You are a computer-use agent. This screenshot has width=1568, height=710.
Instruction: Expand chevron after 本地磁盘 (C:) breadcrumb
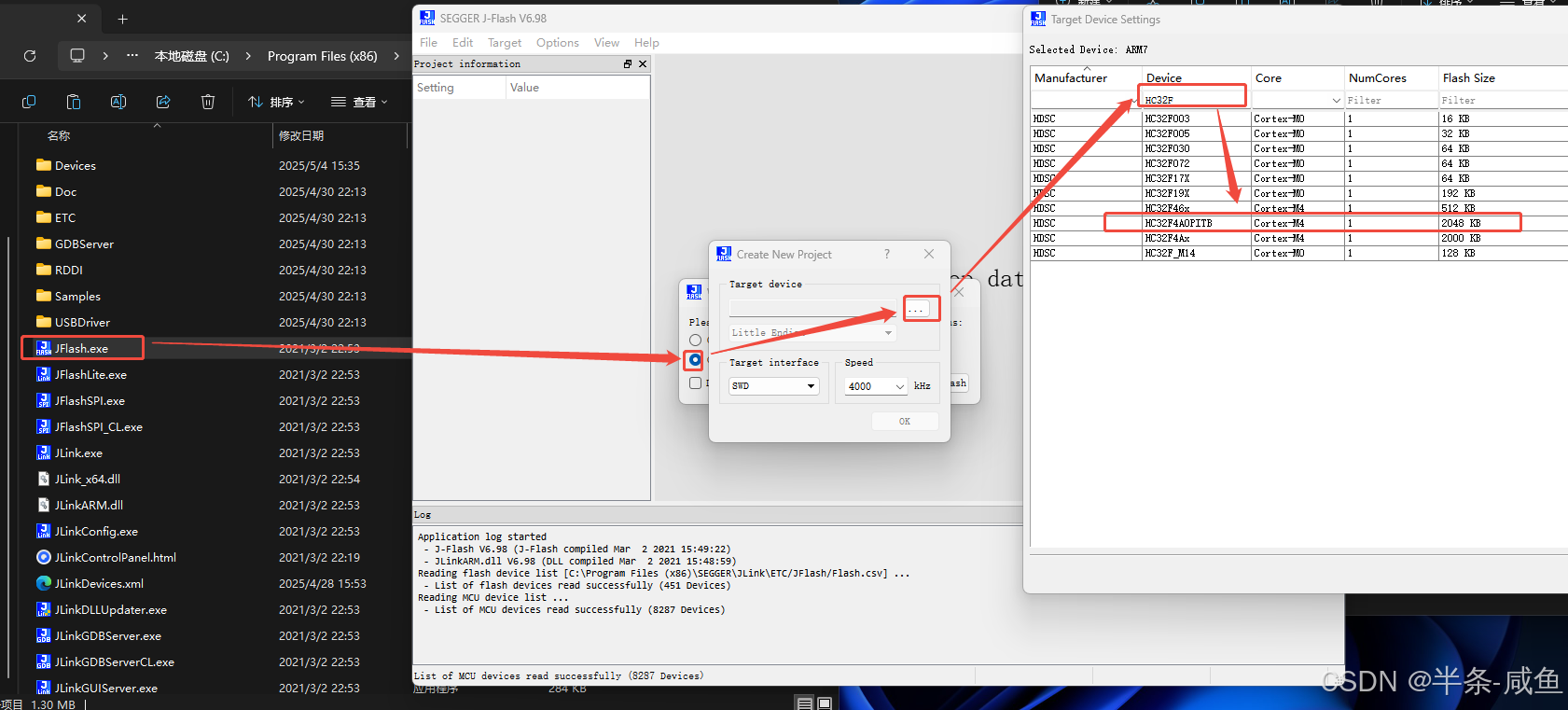point(248,56)
